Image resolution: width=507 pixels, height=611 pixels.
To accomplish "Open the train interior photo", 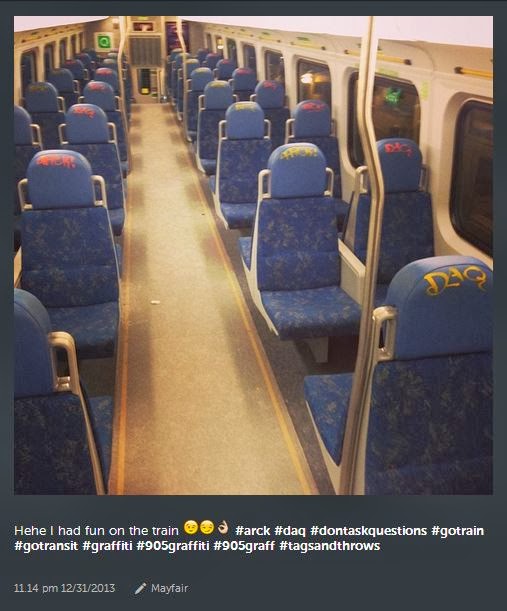I will (253, 255).
